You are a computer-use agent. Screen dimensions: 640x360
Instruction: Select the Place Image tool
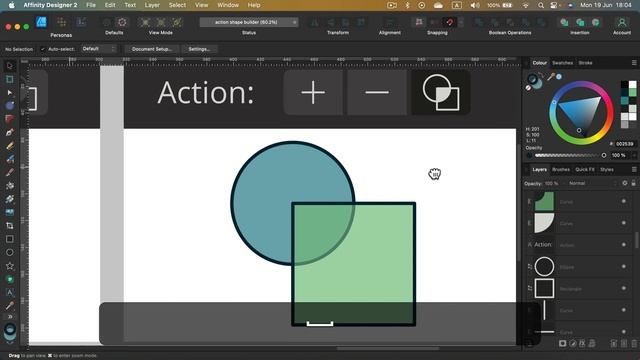(x=9, y=212)
